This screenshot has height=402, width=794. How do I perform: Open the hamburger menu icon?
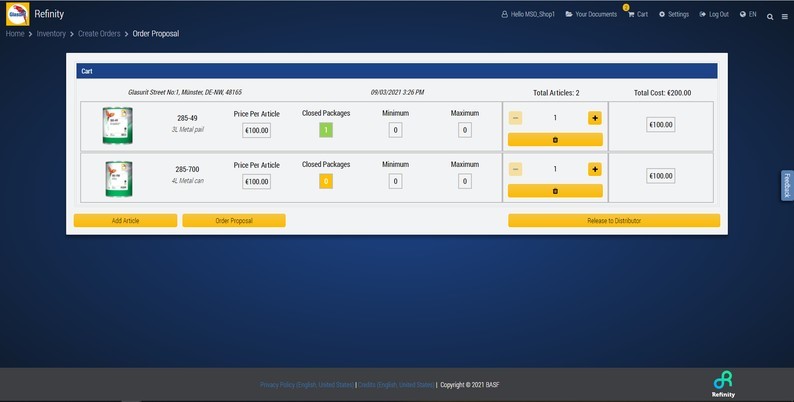[785, 17]
